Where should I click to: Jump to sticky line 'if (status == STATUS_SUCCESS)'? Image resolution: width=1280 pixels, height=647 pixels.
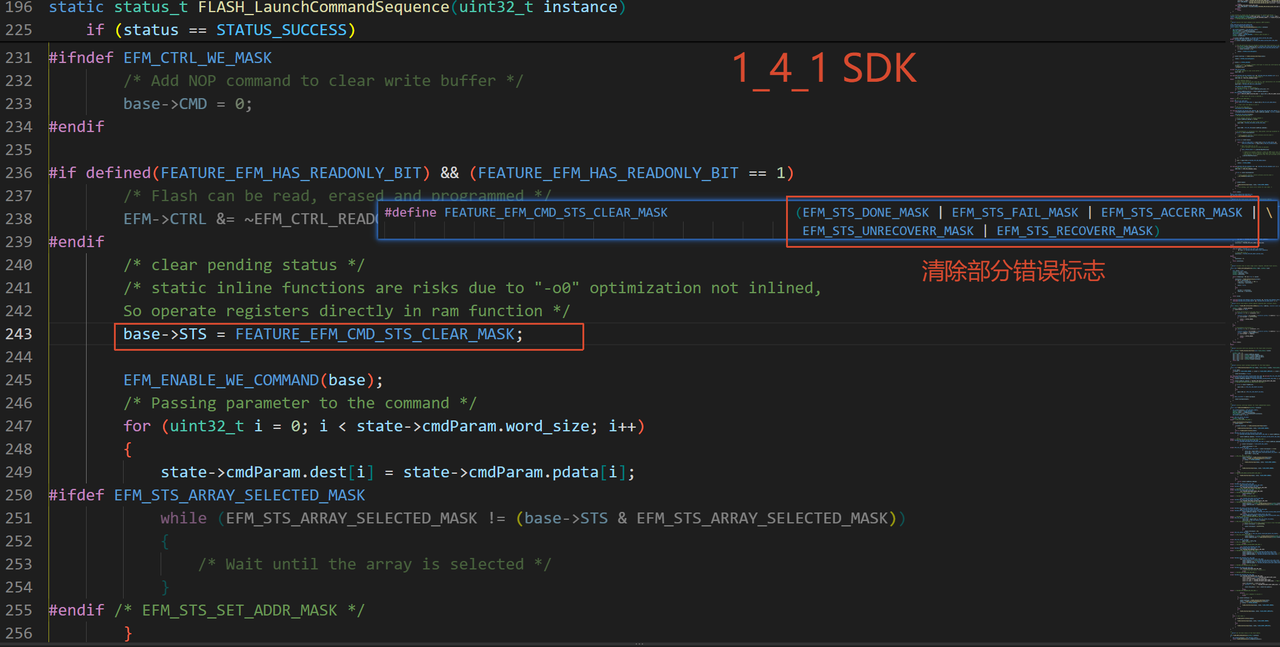pyautogui.click(x=221, y=30)
